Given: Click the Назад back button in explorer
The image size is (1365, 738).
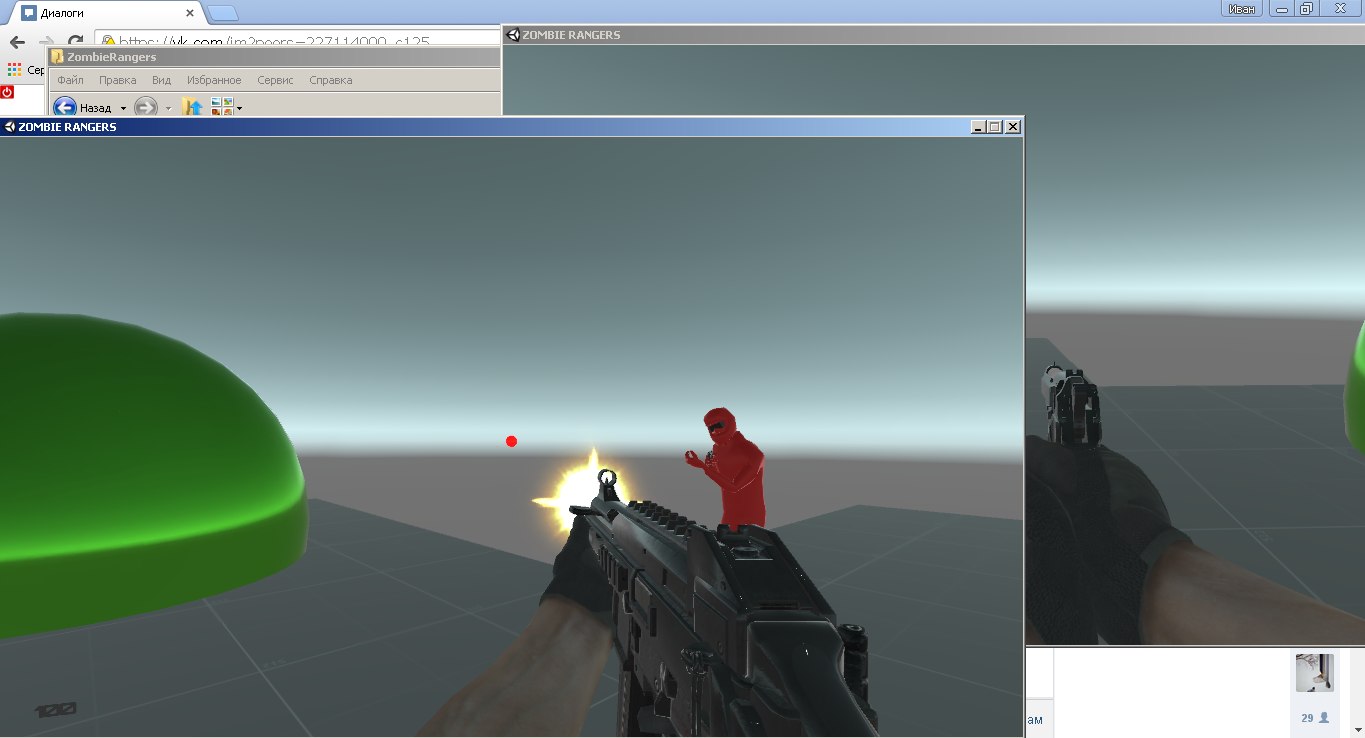Looking at the screenshot, I should [83, 107].
